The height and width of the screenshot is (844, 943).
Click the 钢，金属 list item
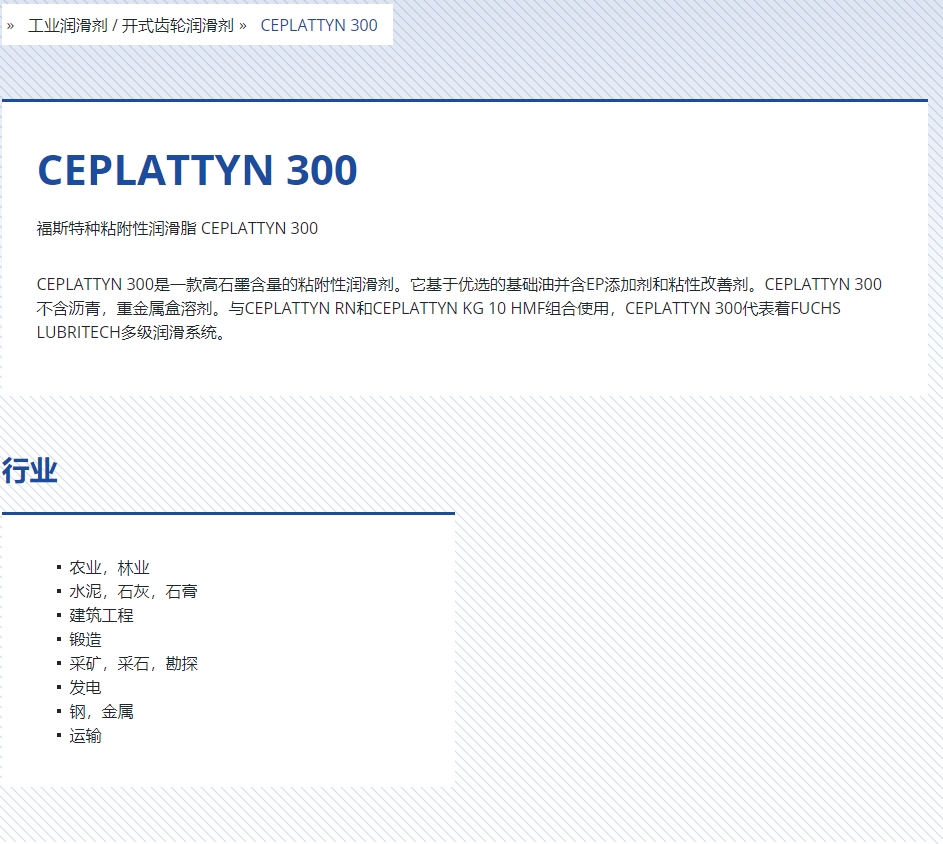[101, 712]
